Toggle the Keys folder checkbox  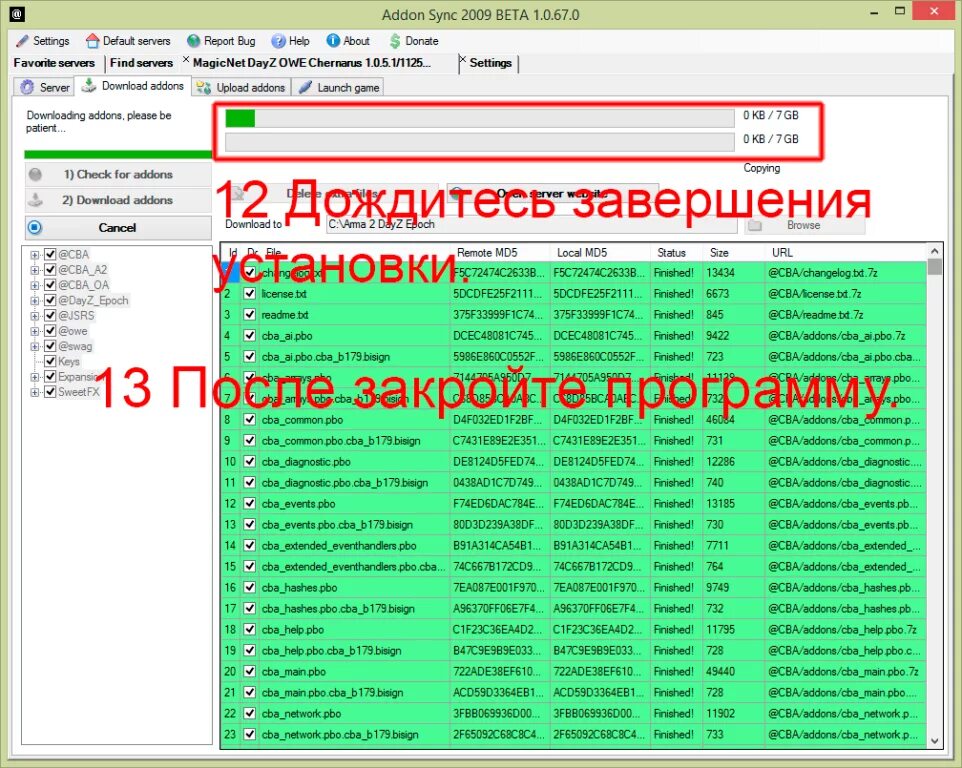click(50, 361)
